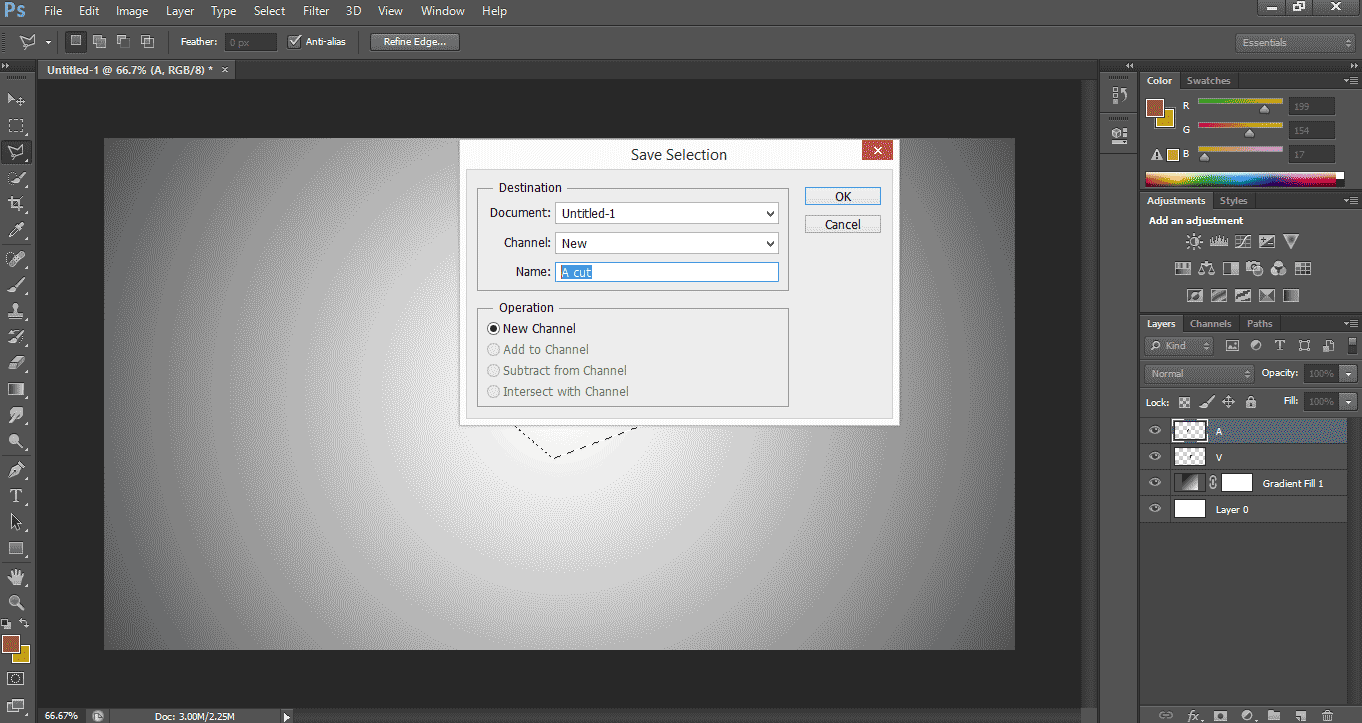Viewport: 1362px width, 723px height.
Task: Select the Clone Stamp tool
Action: tap(16, 310)
